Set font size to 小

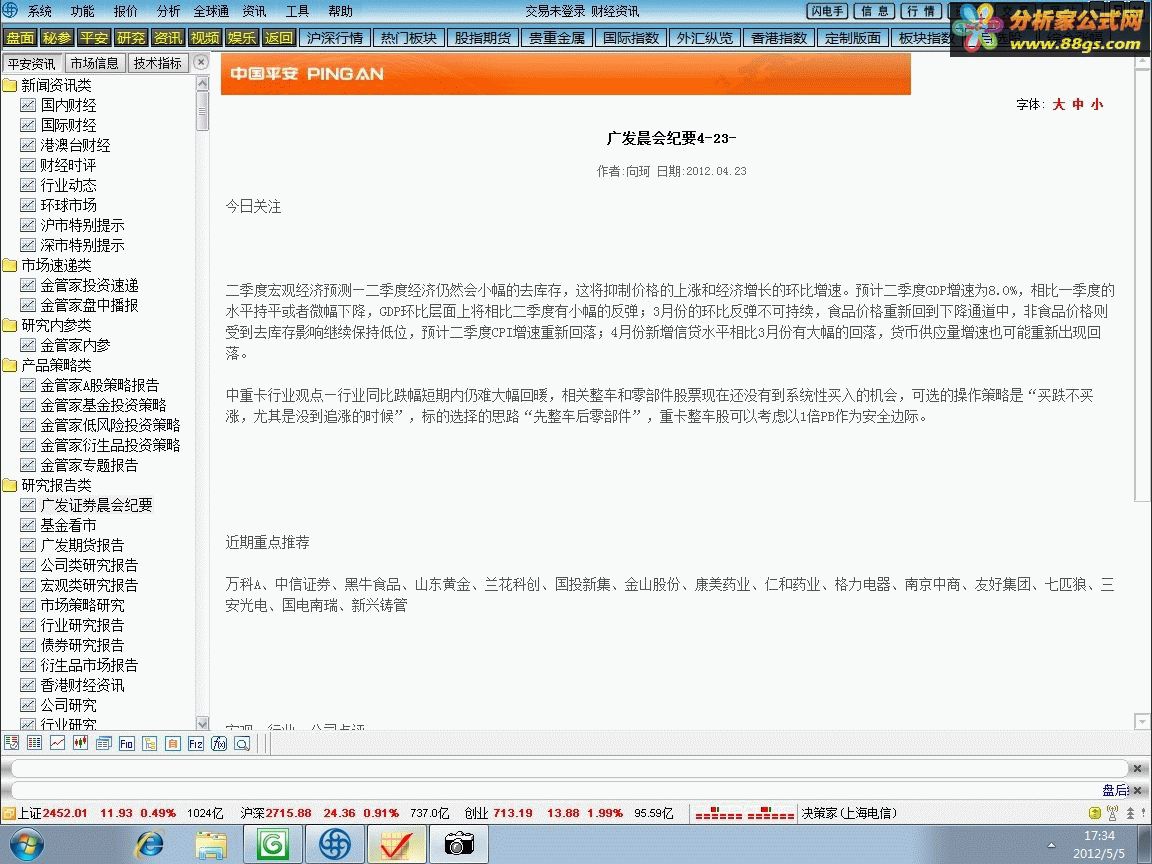click(1097, 104)
